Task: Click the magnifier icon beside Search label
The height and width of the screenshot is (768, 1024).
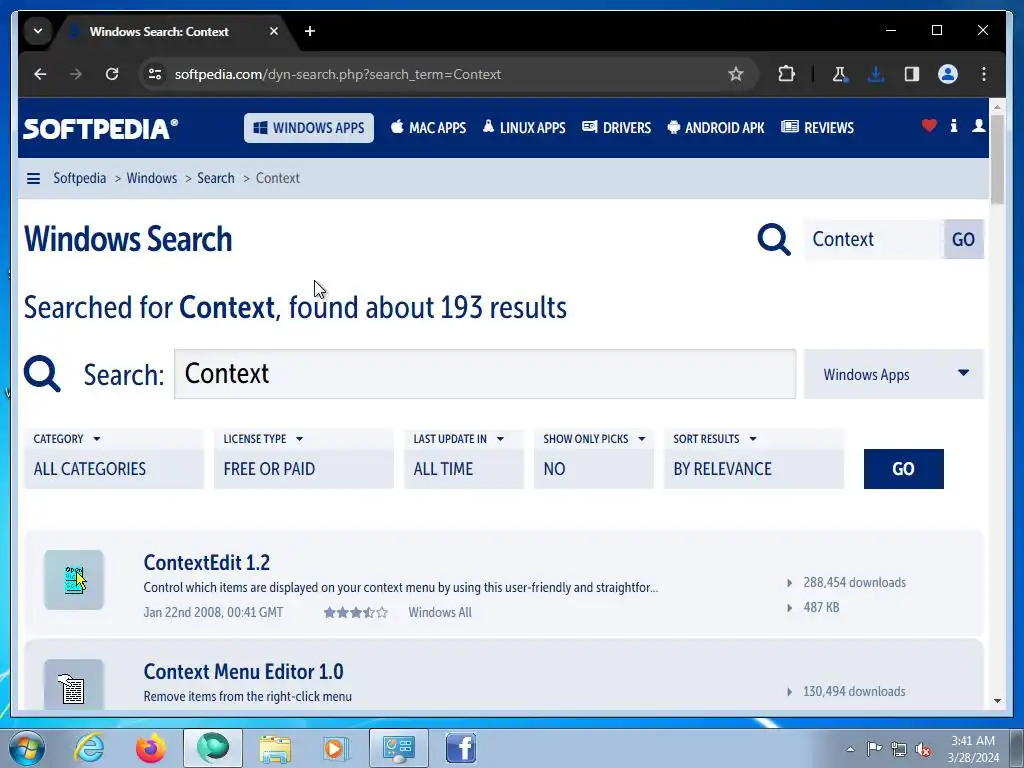Action: (x=42, y=374)
